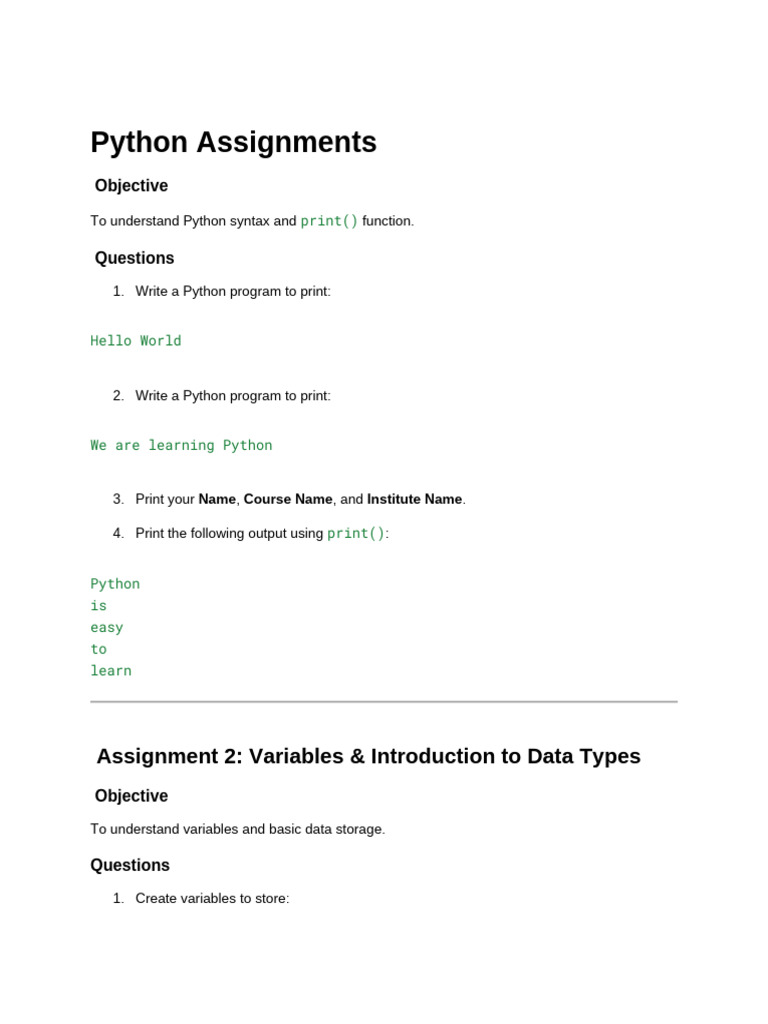Click the horizontal divider above Assignment 2
This screenshot has height=1024, width=768.
click(384, 702)
